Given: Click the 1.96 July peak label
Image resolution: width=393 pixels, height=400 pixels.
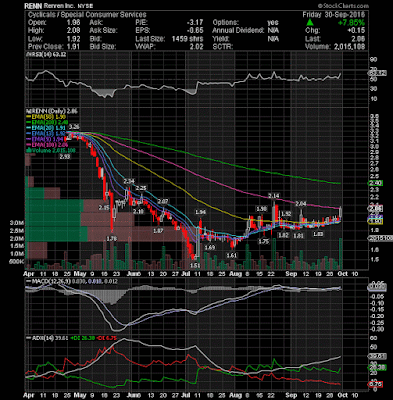Looking at the screenshot, I should coord(201,212).
